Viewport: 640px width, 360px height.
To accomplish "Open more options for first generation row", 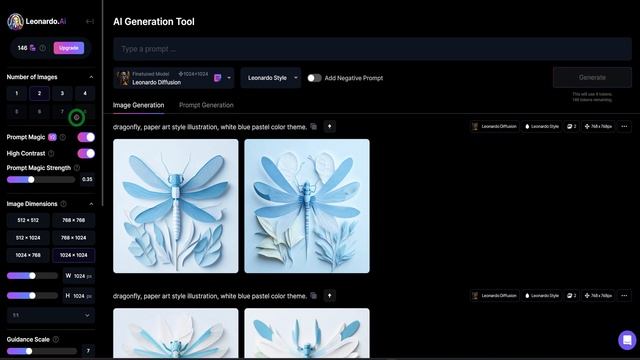I will point(624,127).
